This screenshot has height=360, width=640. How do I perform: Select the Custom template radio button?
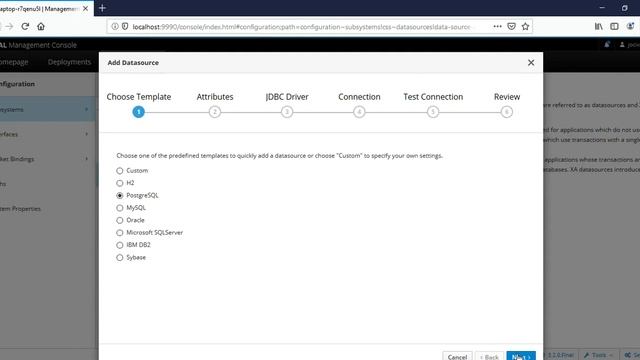120,171
